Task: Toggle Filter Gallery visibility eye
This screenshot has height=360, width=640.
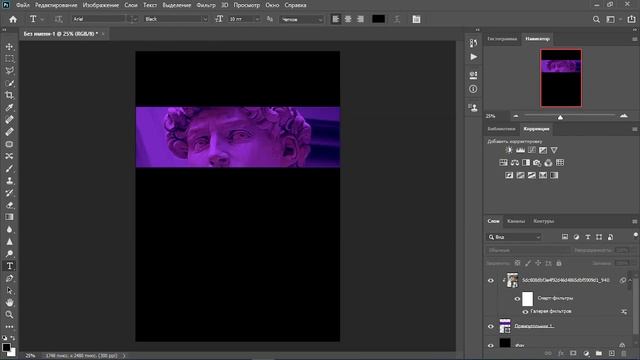Action: click(525, 312)
